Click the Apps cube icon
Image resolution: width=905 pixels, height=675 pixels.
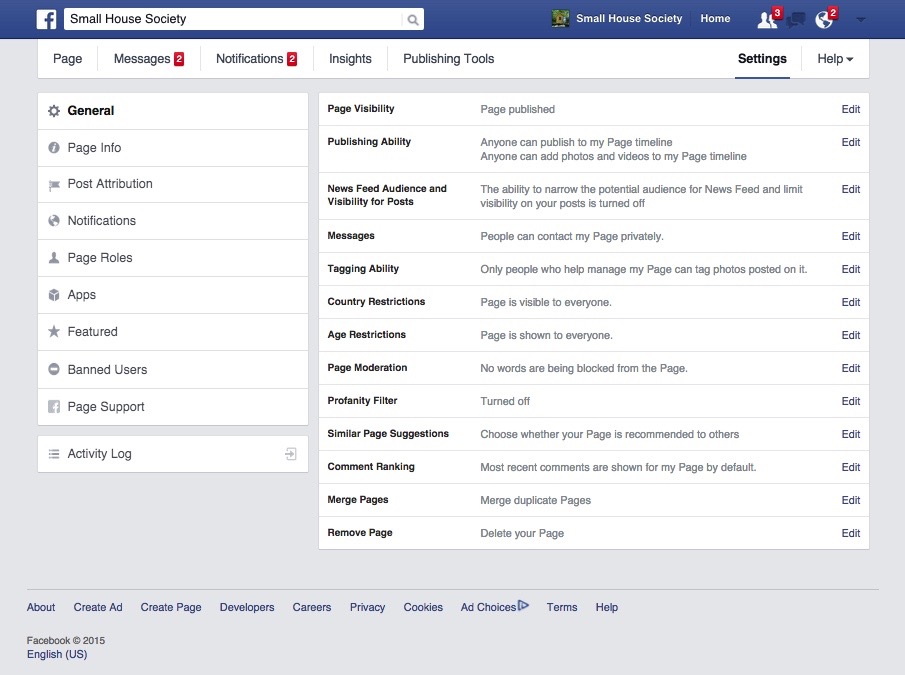54,295
